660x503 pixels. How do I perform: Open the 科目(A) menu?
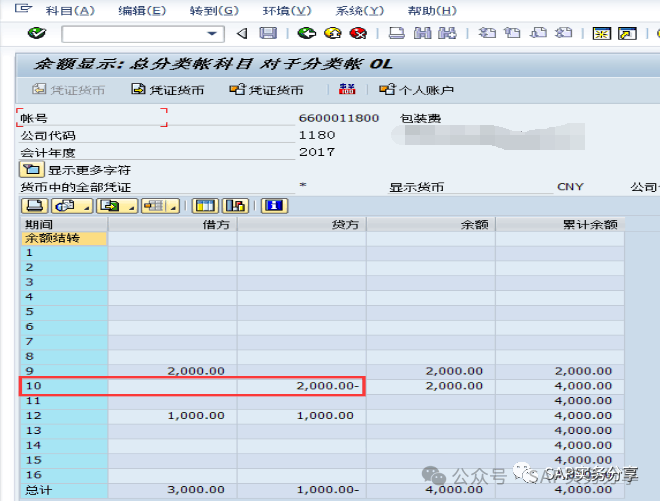point(68,10)
